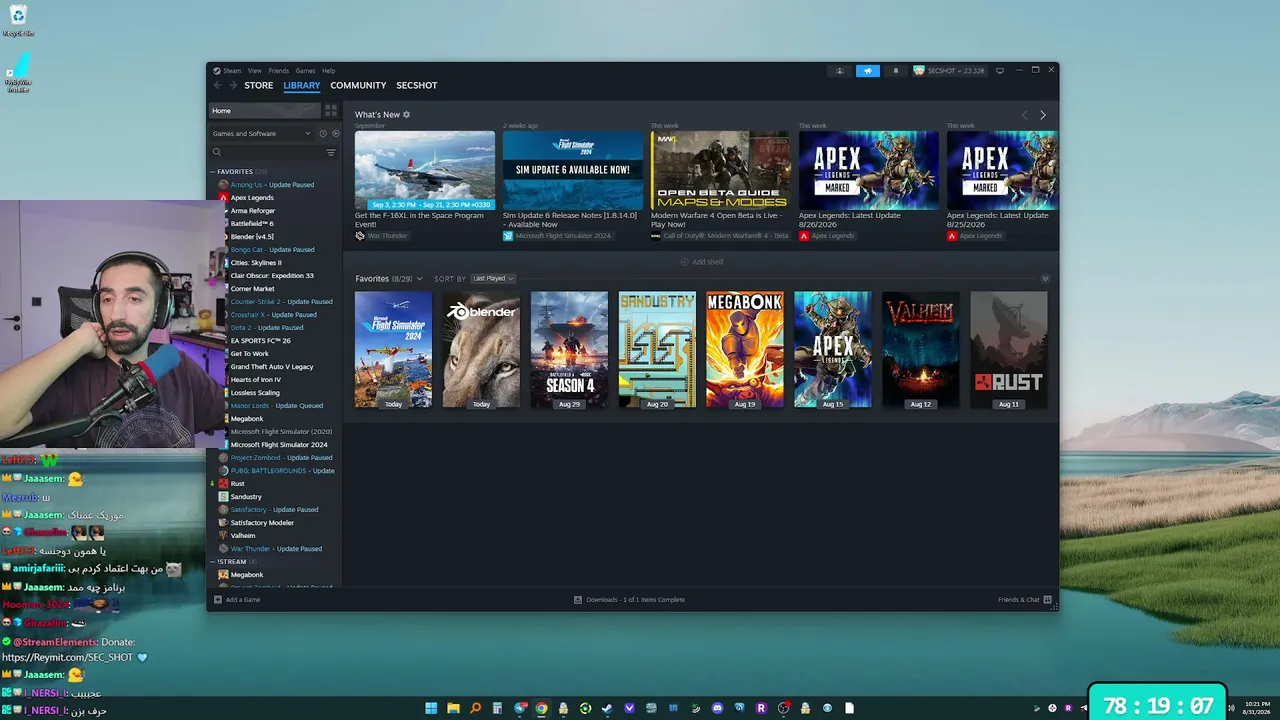Click the Downloads icon in the bottom bar
Screen dimensions: 1280x720
[x=578, y=600]
